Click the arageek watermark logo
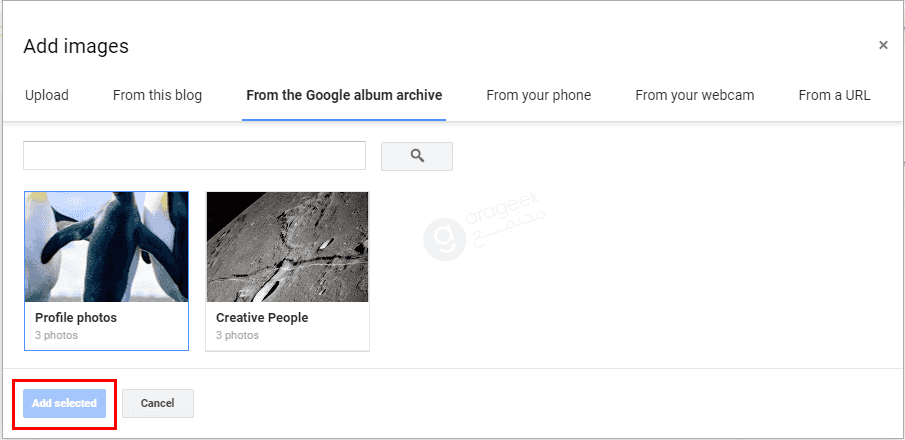Image resolution: width=905 pixels, height=440 pixels. tap(444, 240)
